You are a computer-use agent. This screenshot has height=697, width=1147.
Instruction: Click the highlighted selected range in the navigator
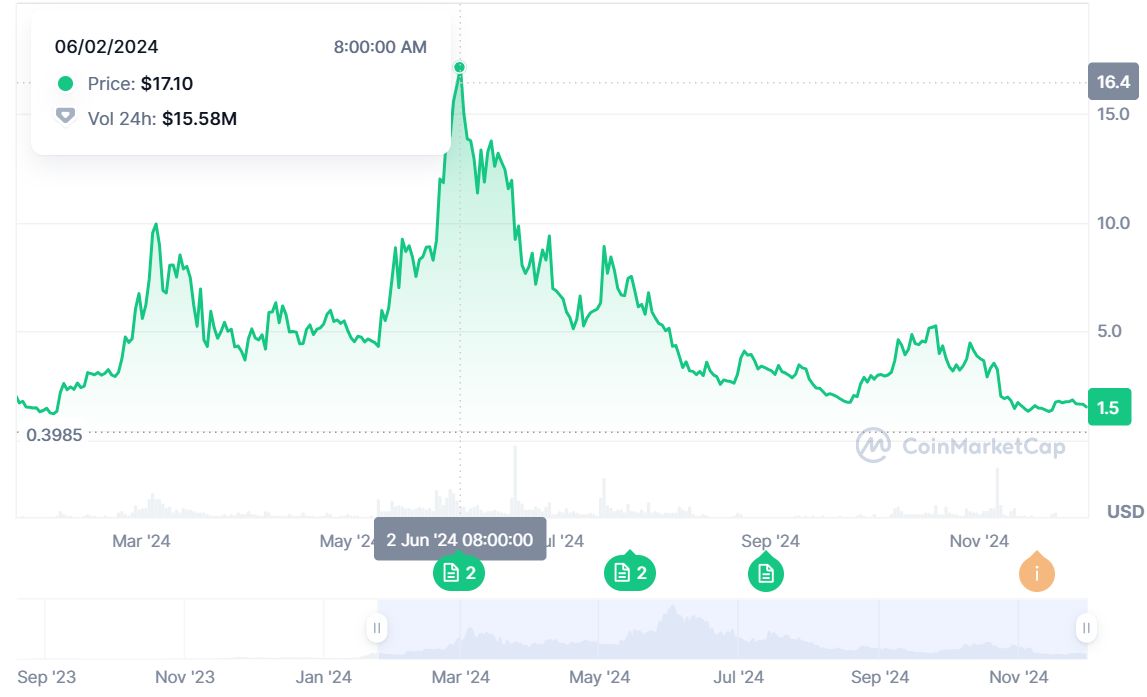[730, 629]
